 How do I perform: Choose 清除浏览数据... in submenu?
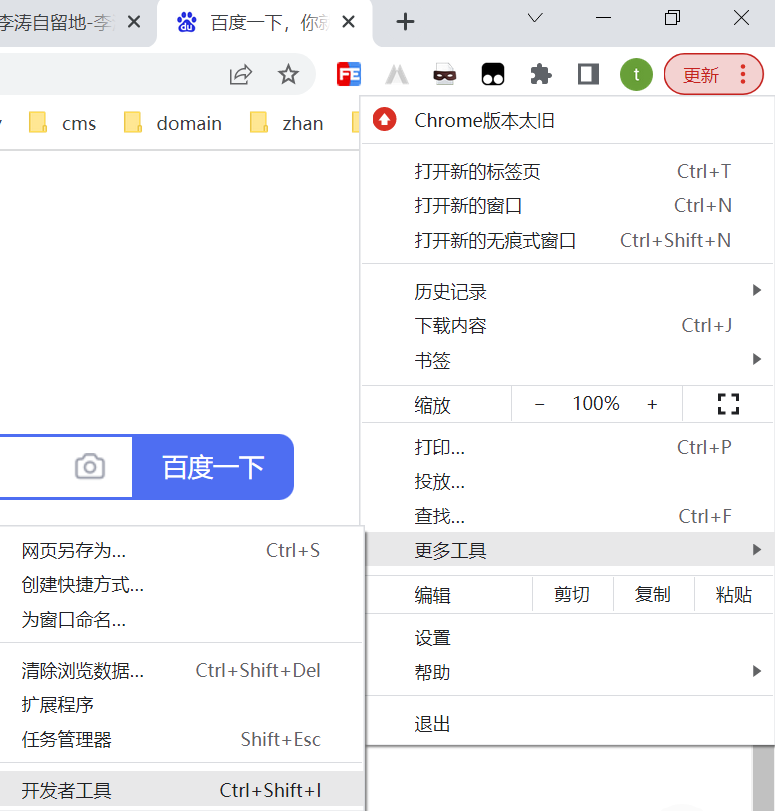click(x=181, y=670)
